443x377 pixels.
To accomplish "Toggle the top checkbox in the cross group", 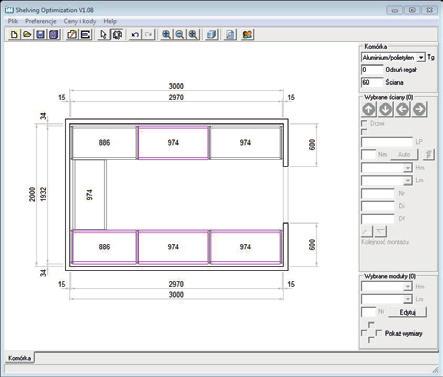I will [x=371, y=325].
